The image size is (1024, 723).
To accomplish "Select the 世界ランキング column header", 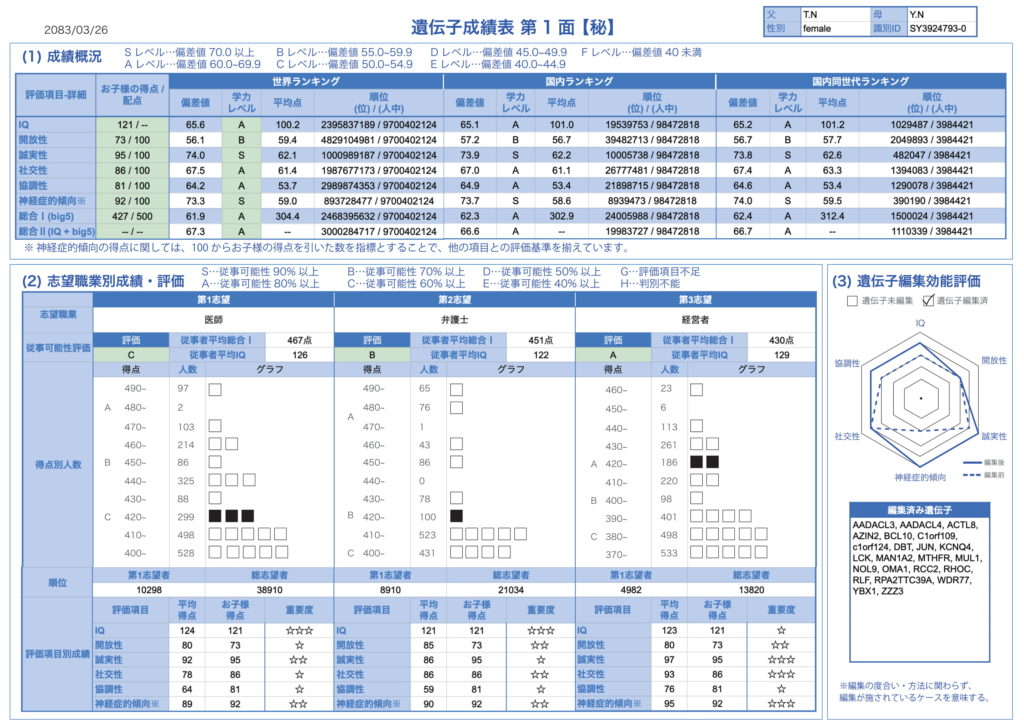I will click(x=306, y=81).
